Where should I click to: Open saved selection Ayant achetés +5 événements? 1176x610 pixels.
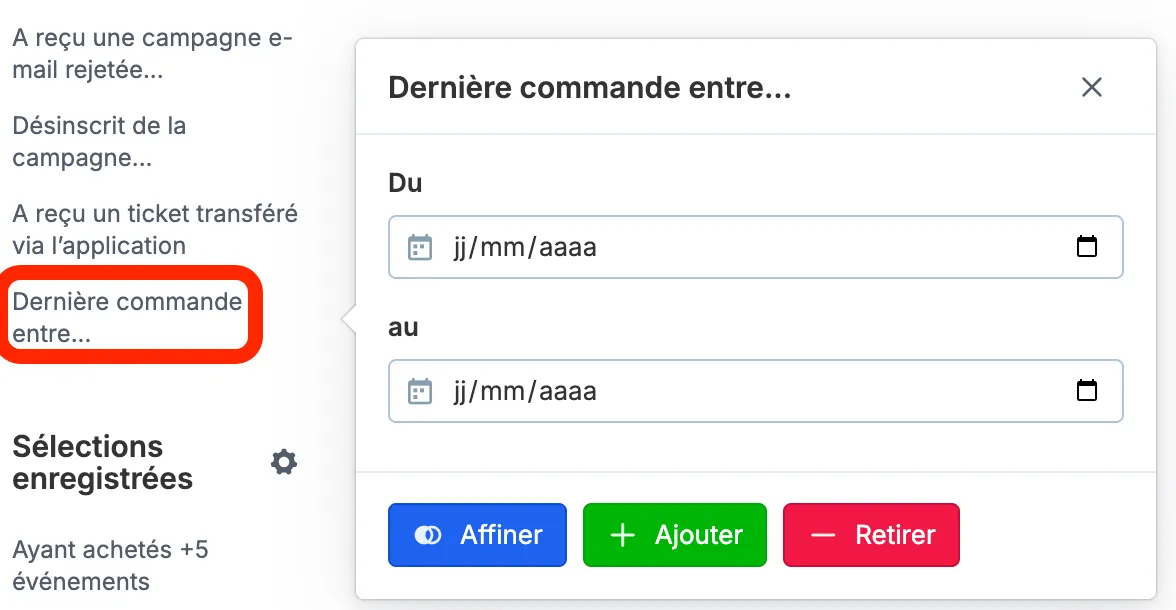point(110,565)
